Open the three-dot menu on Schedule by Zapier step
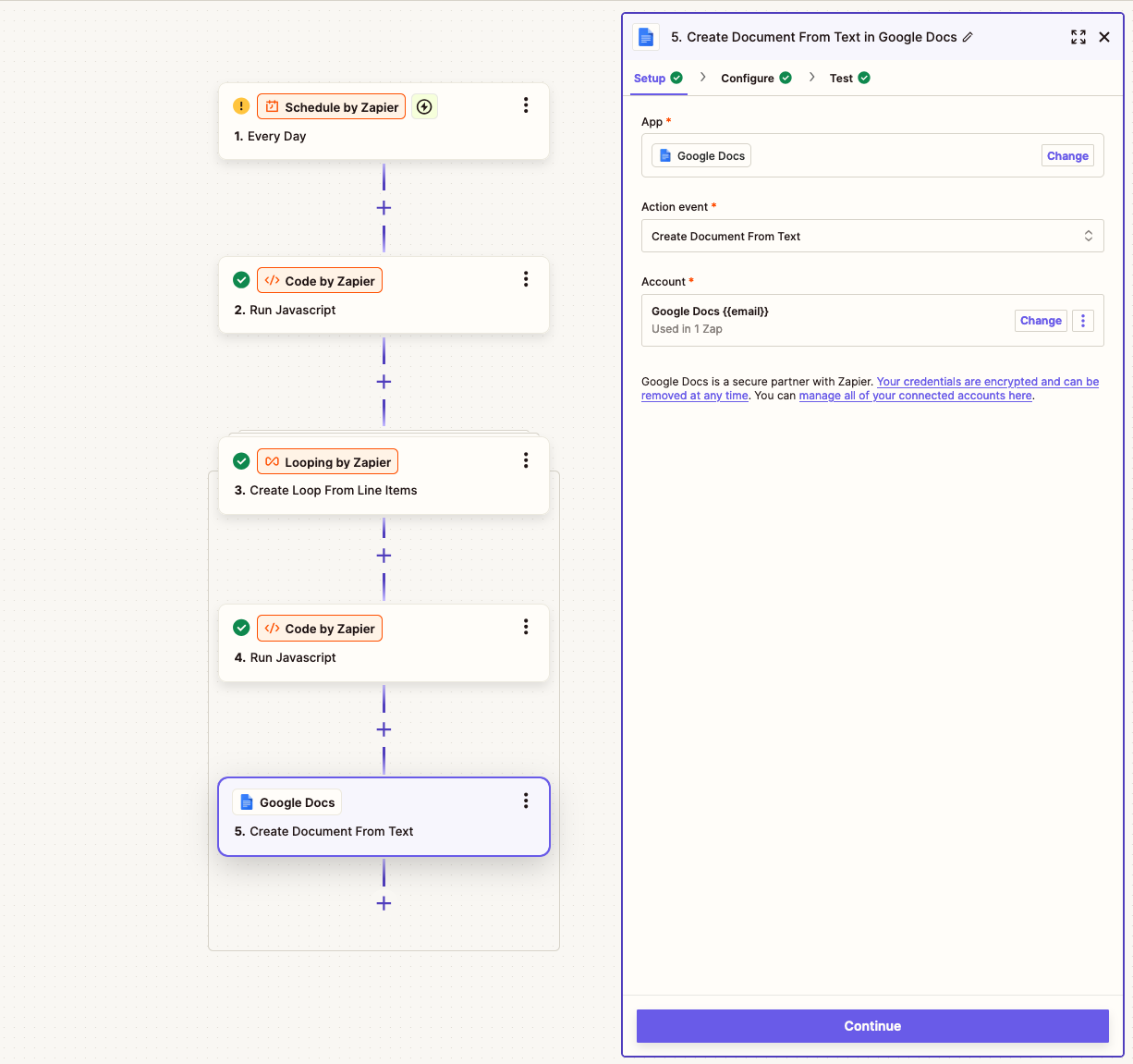This screenshot has height=1064, width=1133. coord(526,105)
